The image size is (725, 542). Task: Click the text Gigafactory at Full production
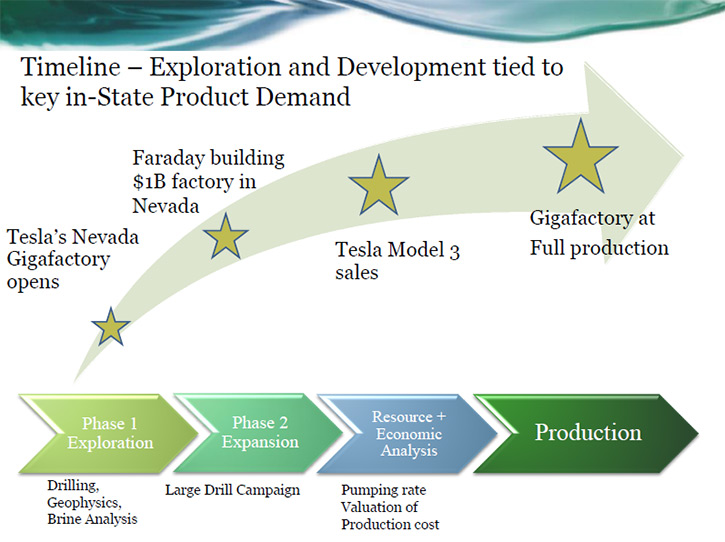coord(599,233)
